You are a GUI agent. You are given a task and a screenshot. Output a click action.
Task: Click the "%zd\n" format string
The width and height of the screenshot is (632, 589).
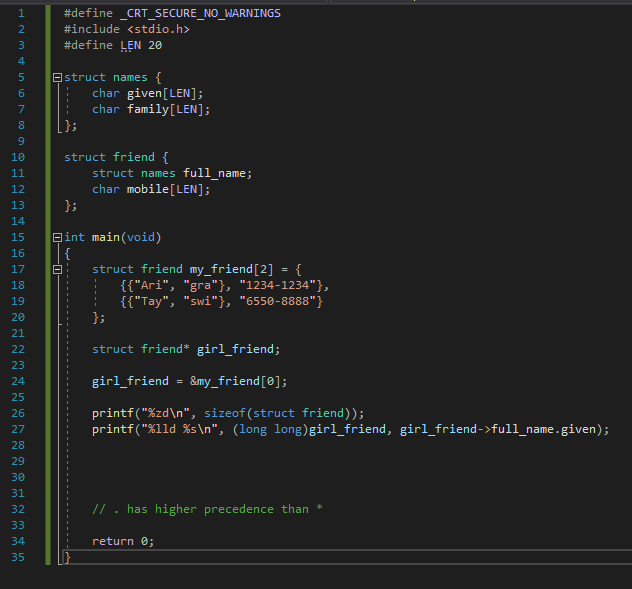[165, 413]
